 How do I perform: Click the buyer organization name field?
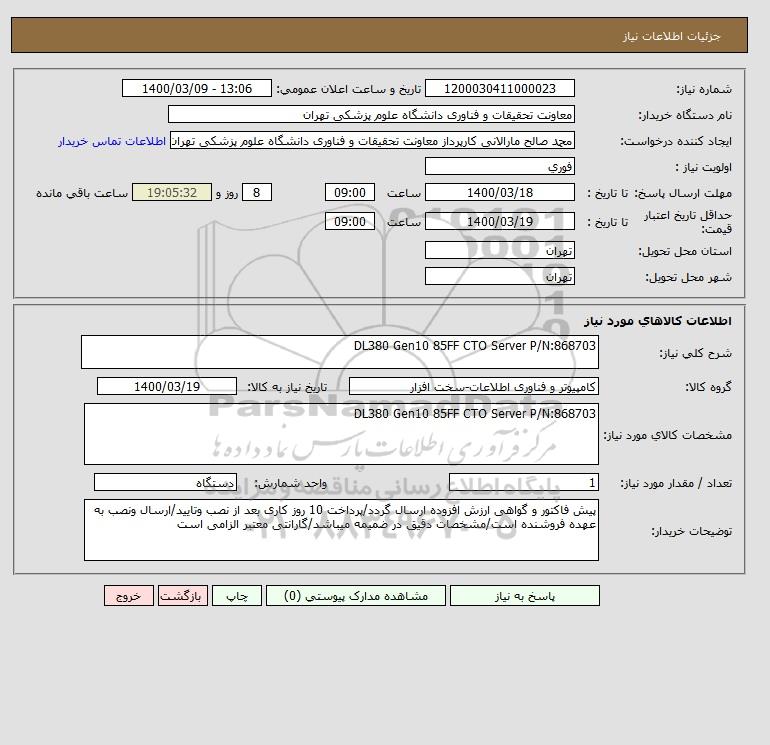pos(371,114)
